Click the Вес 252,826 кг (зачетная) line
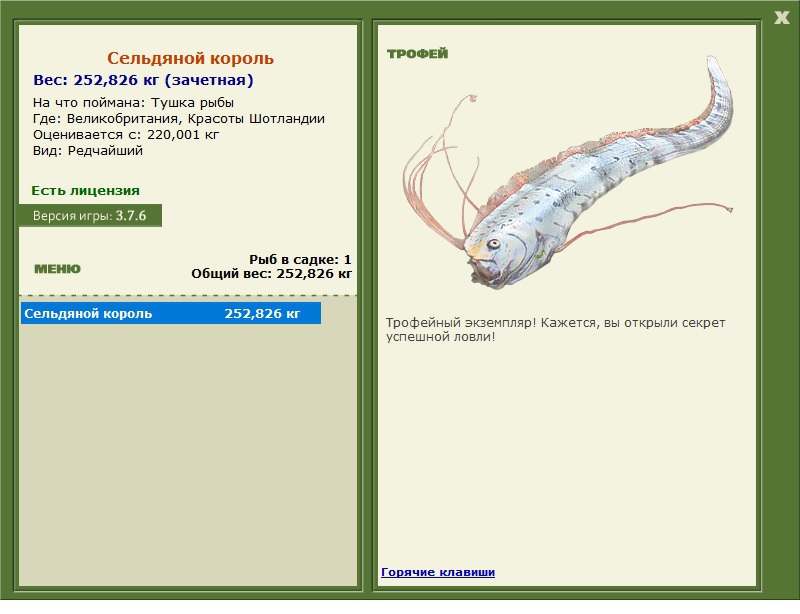The width and height of the screenshot is (800, 614). (143, 80)
